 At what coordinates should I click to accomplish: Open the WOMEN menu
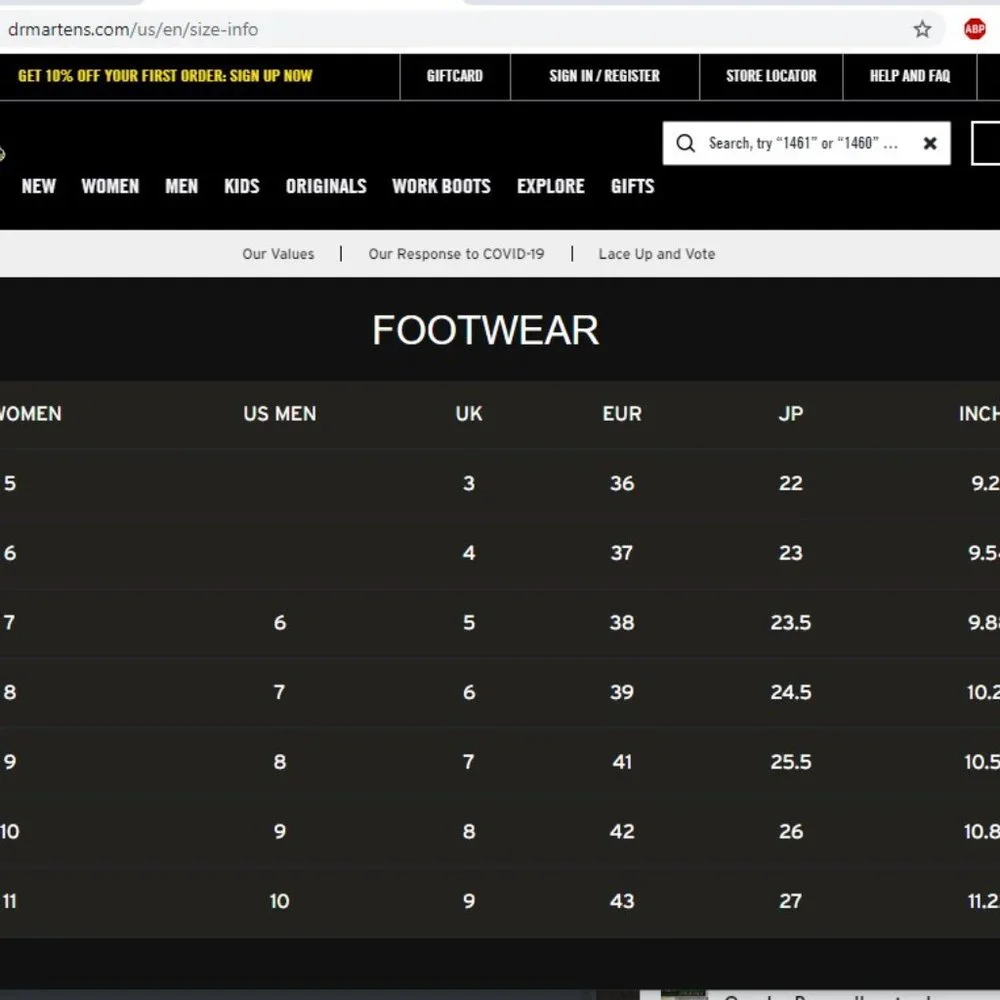point(110,186)
